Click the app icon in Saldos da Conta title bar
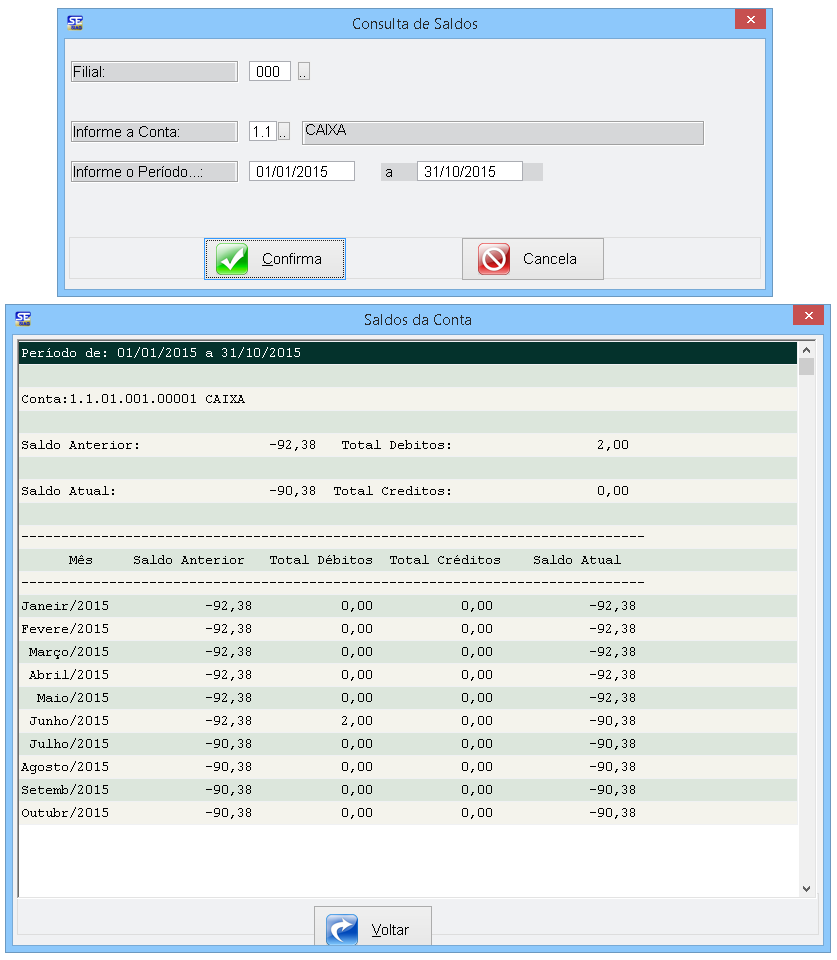Screen dimensions: 837x960 pyautogui.click(x=23, y=319)
